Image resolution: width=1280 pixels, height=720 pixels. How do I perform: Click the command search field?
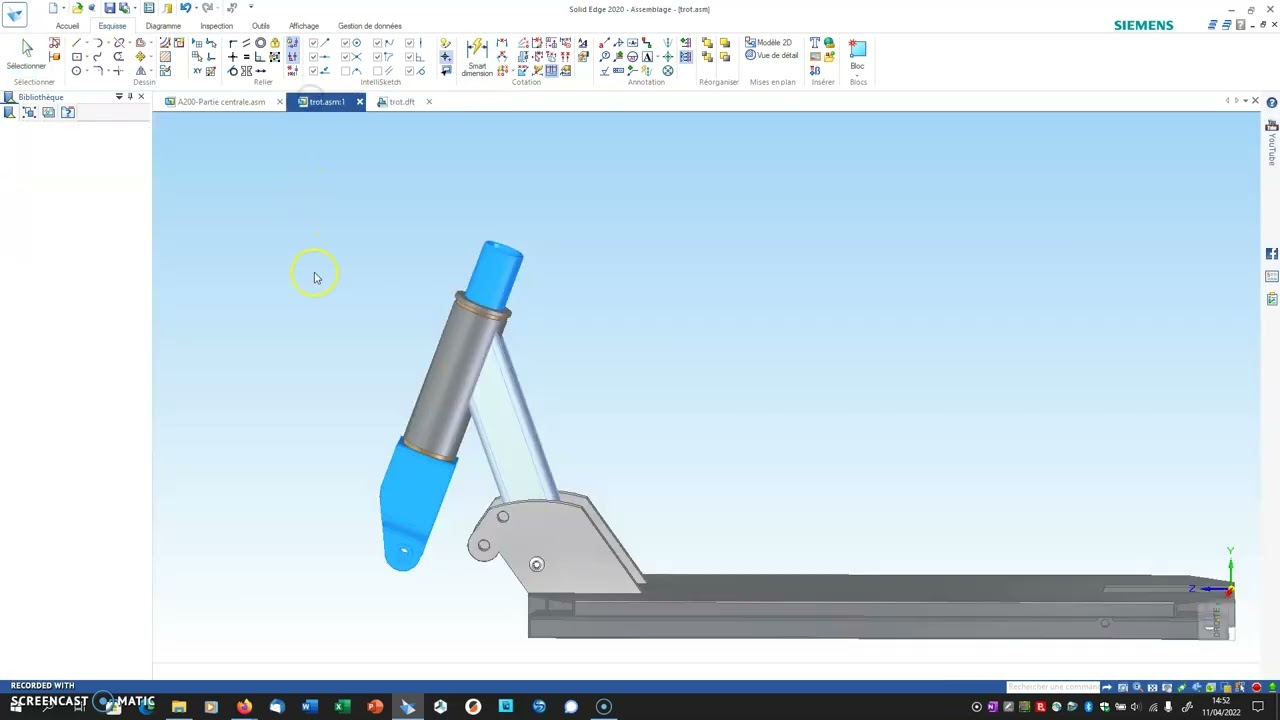tap(1053, 687)
